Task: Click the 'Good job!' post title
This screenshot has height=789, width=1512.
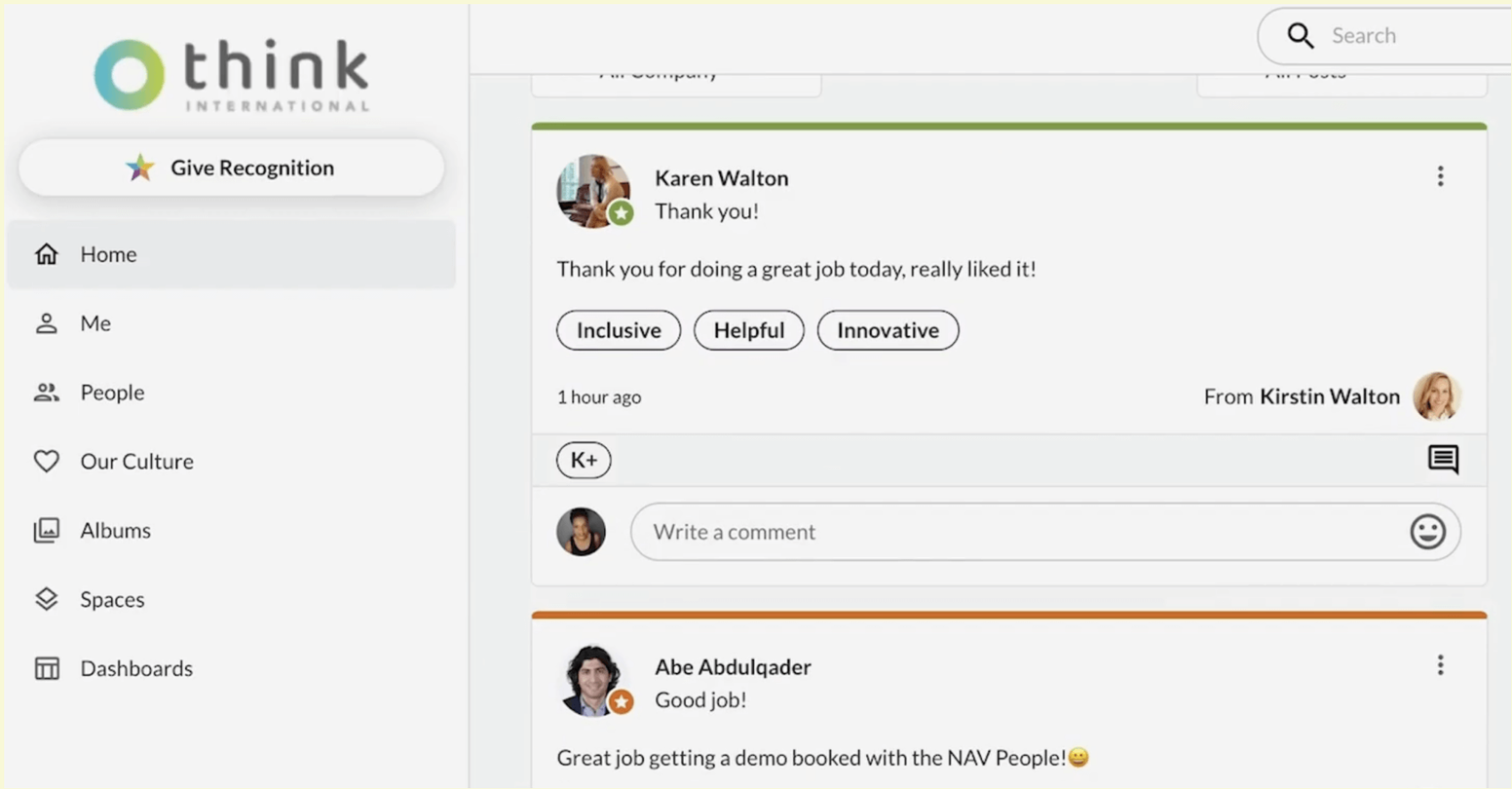Action: coord(700,700)
